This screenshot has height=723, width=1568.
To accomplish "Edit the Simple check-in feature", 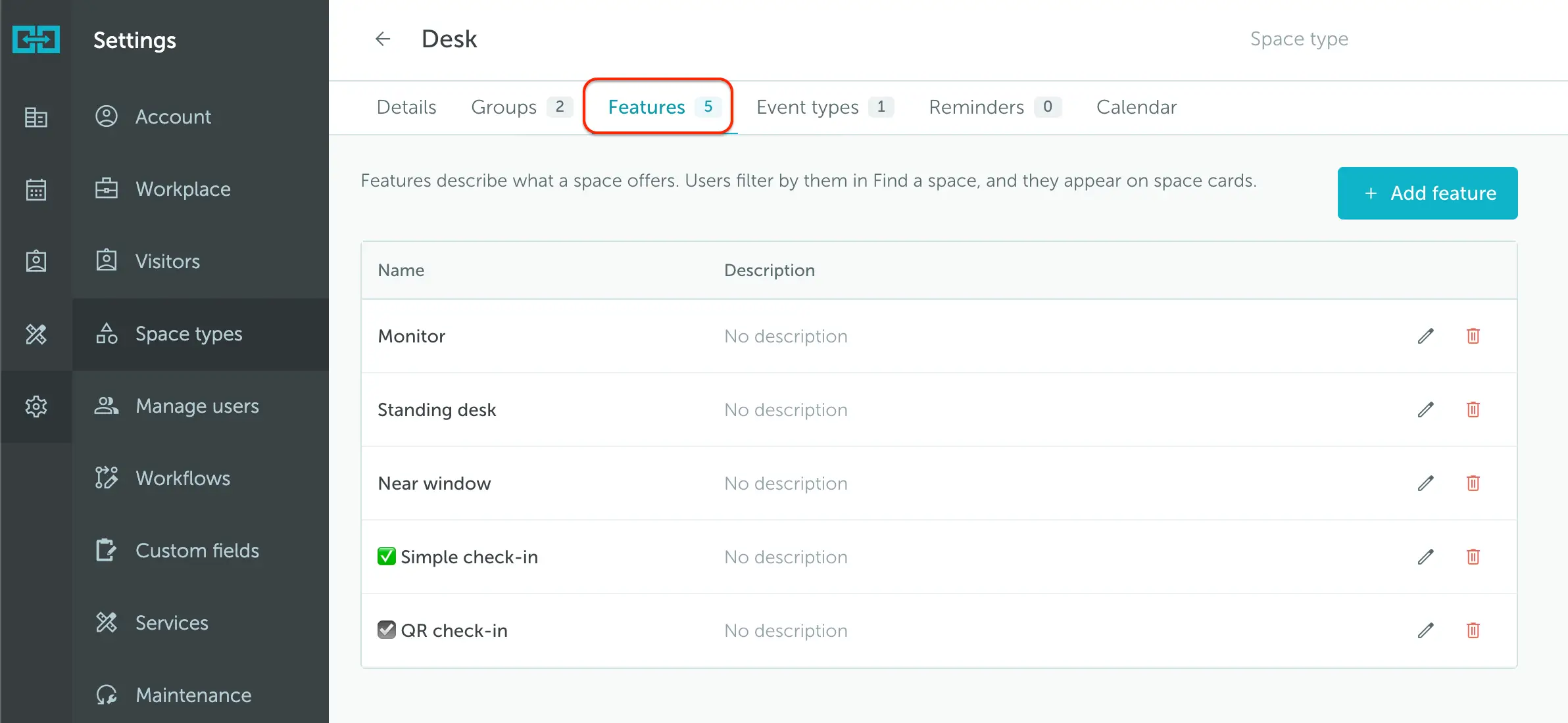I will (1425, 557).
